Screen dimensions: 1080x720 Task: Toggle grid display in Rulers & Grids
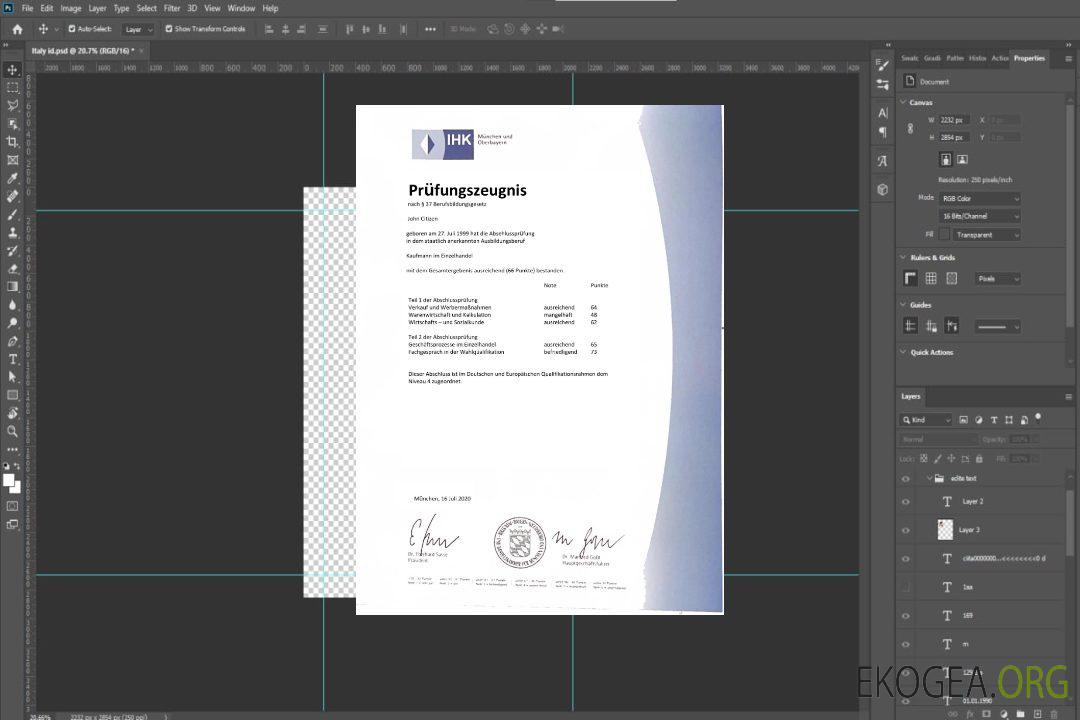pos(931,278)
